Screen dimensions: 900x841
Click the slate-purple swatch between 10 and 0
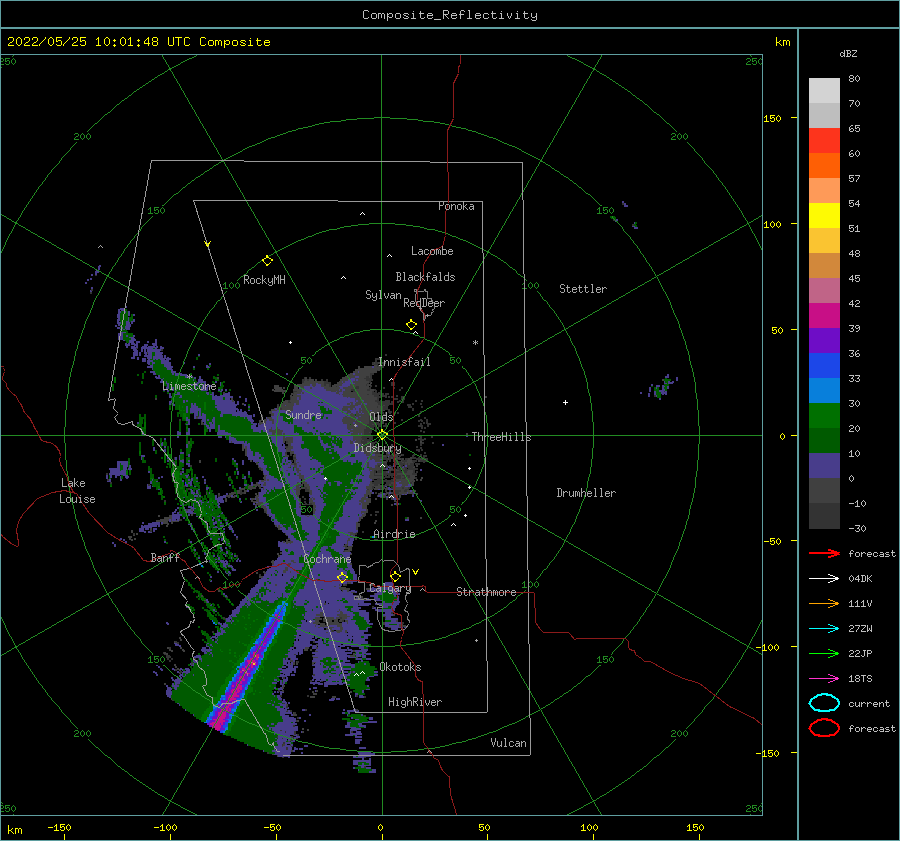click(x=824, y=466)
